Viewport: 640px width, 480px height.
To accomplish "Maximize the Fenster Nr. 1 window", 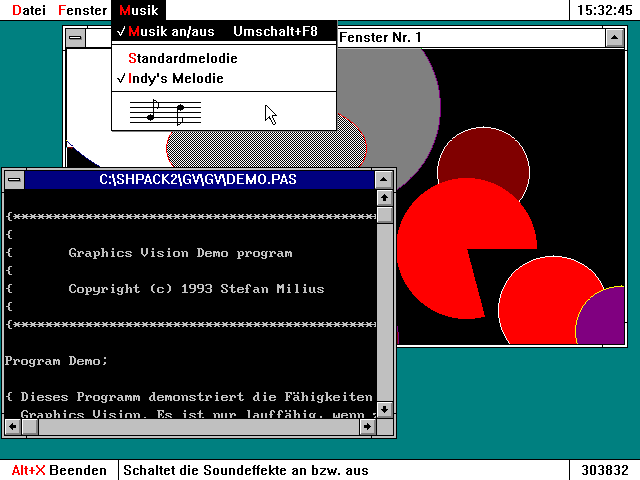I will (x=616, y=38).
